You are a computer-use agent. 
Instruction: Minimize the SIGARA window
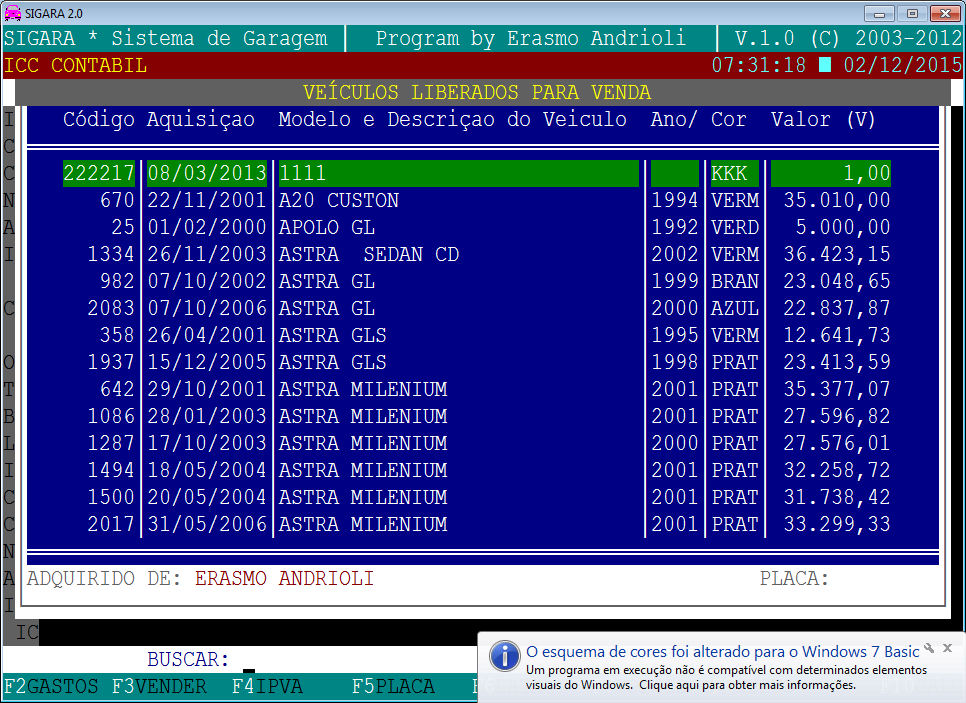pyautogui.click(x=882, y=12)
